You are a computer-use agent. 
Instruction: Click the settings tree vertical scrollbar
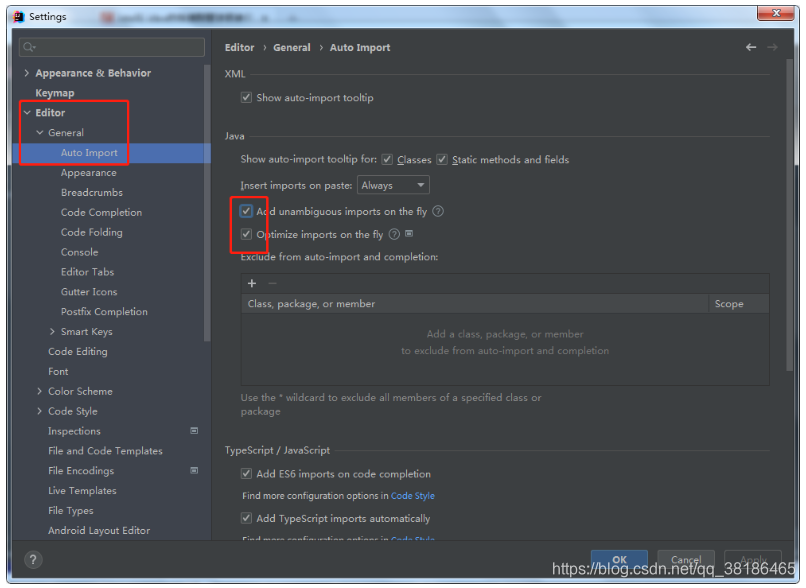(x=207, y=203)
